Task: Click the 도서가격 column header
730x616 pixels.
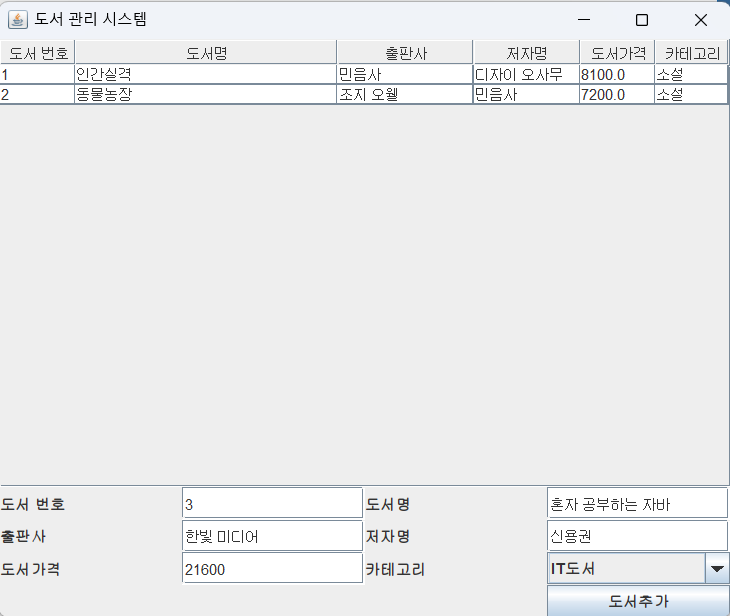Action: (x=617, y=53)
